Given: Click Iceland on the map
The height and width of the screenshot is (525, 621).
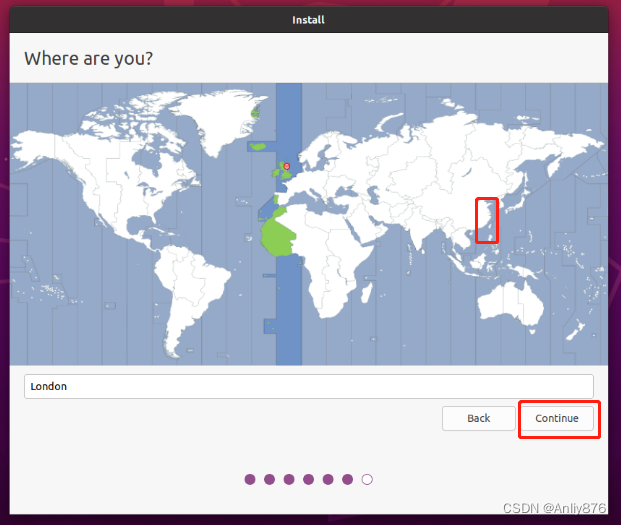Looking at the screenshot, I should coord(258,147).
